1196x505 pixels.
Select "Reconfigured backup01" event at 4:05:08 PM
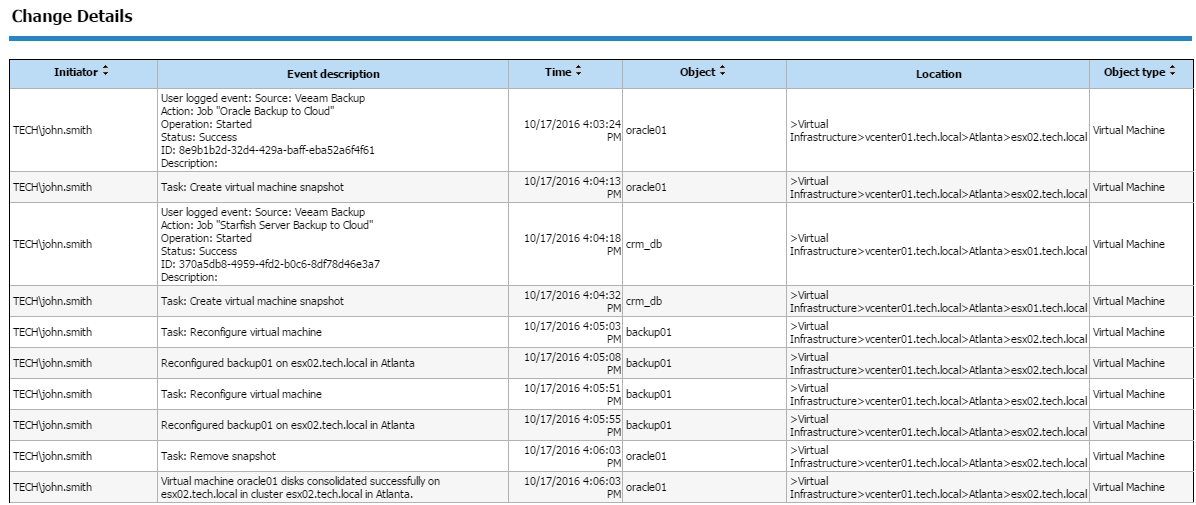(288, 363)
